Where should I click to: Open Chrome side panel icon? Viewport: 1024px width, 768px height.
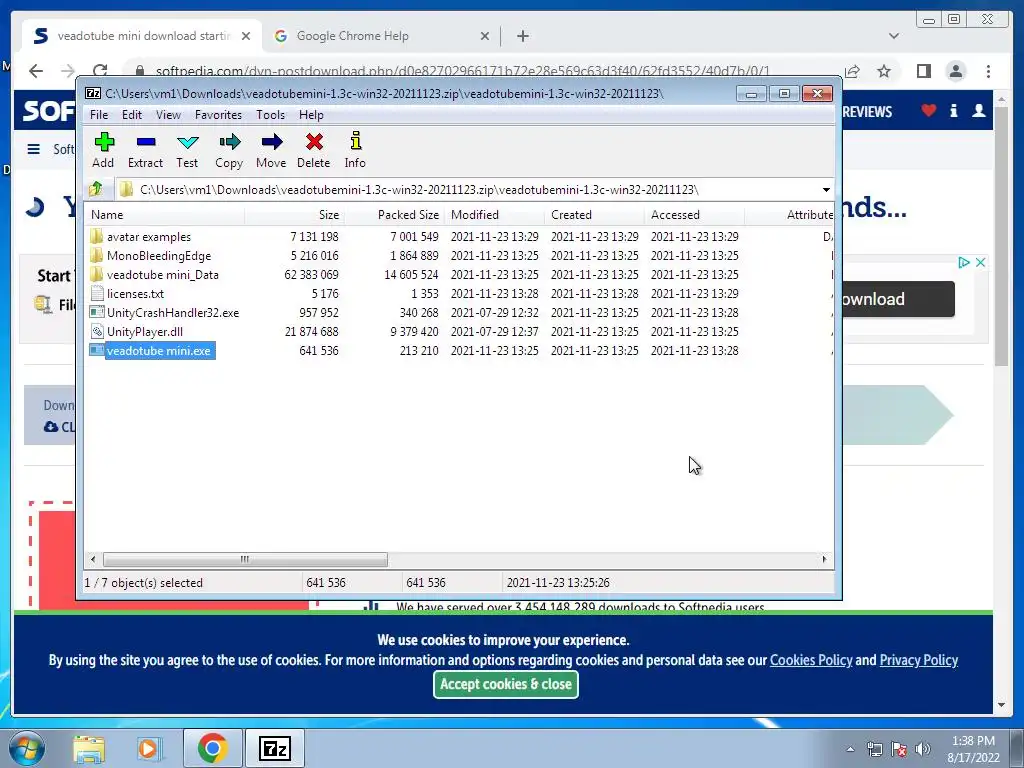(923, 71)
